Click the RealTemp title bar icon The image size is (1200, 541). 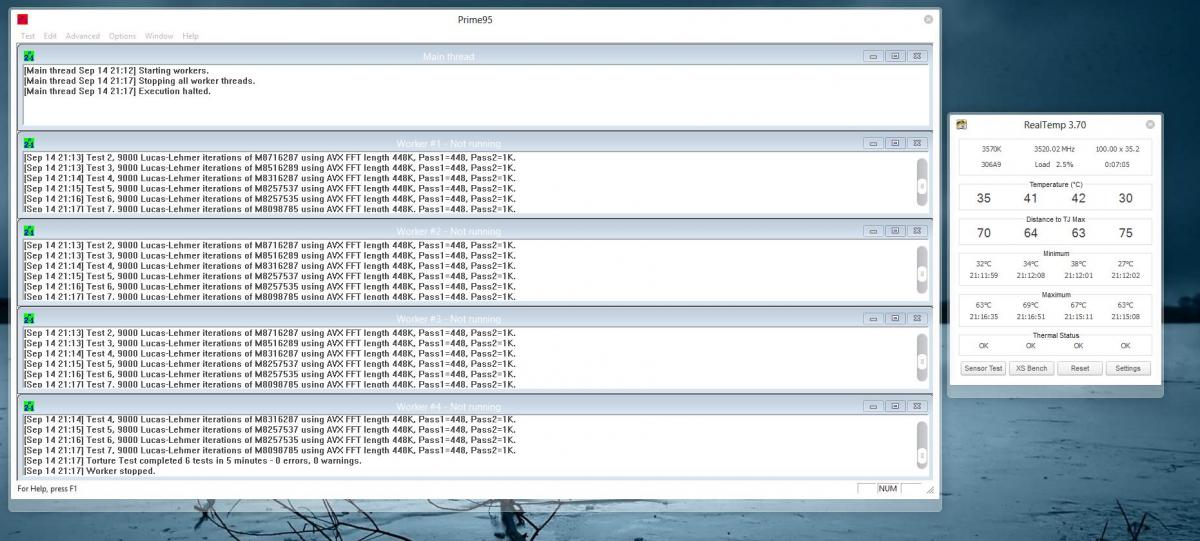pos(962,125)
